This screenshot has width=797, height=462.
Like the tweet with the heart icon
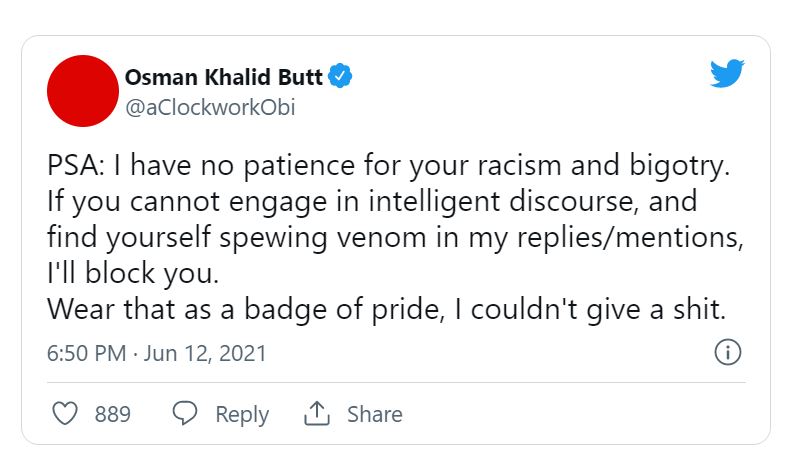65,414
